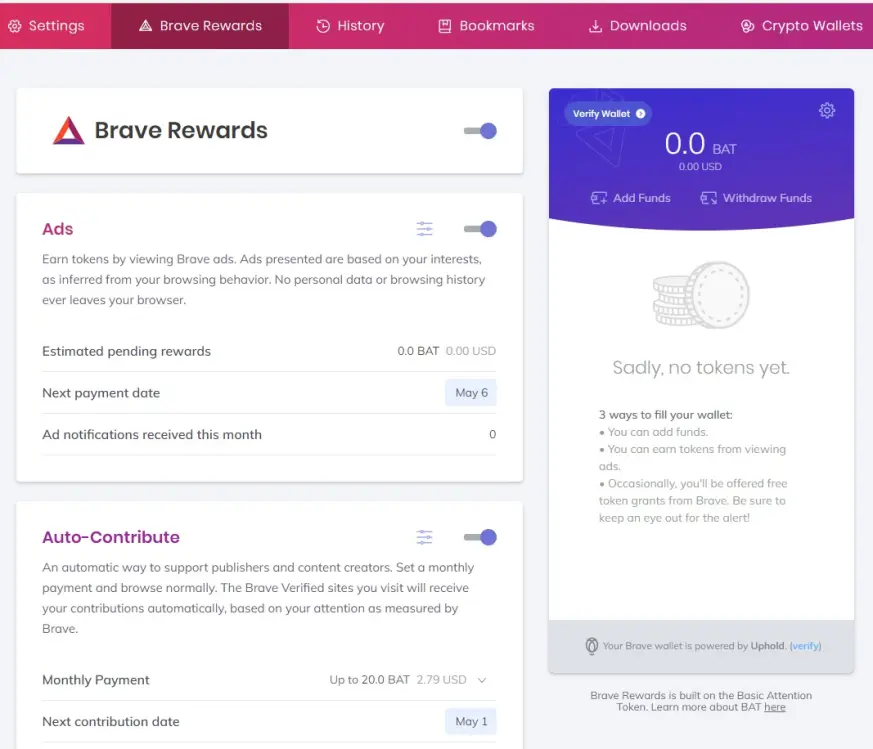The image size is (873, 749).
Task: Select the Brave Rewards tab
Action: click(200, 26)
